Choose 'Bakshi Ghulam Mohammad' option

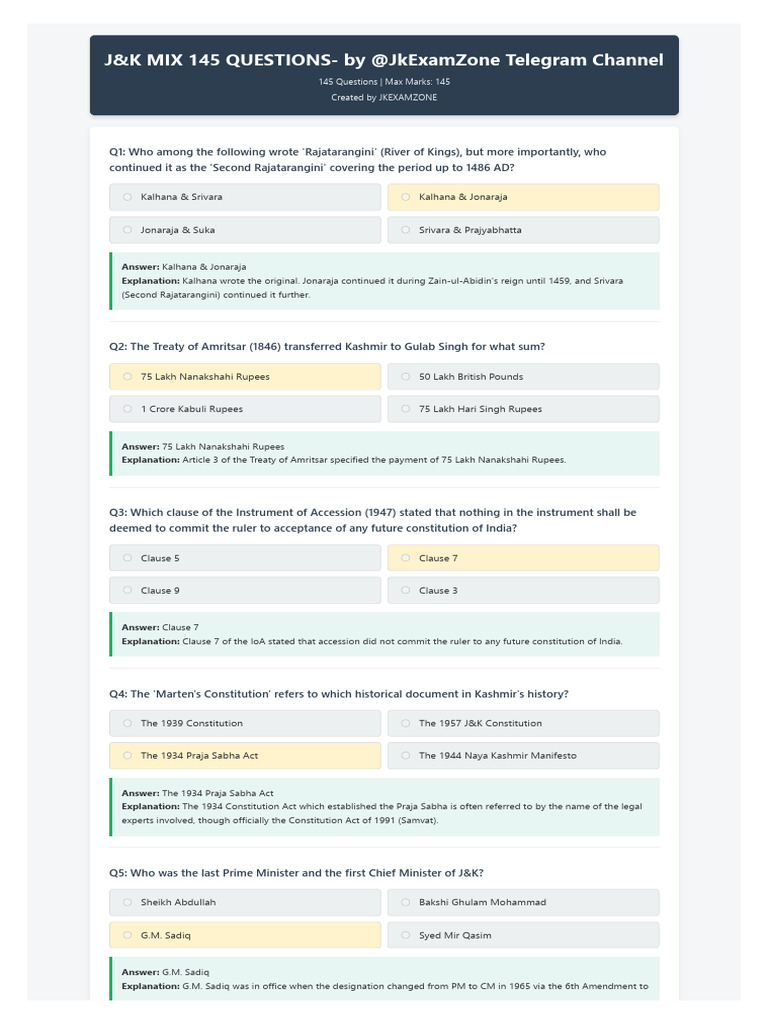click(x=523, y=902)
